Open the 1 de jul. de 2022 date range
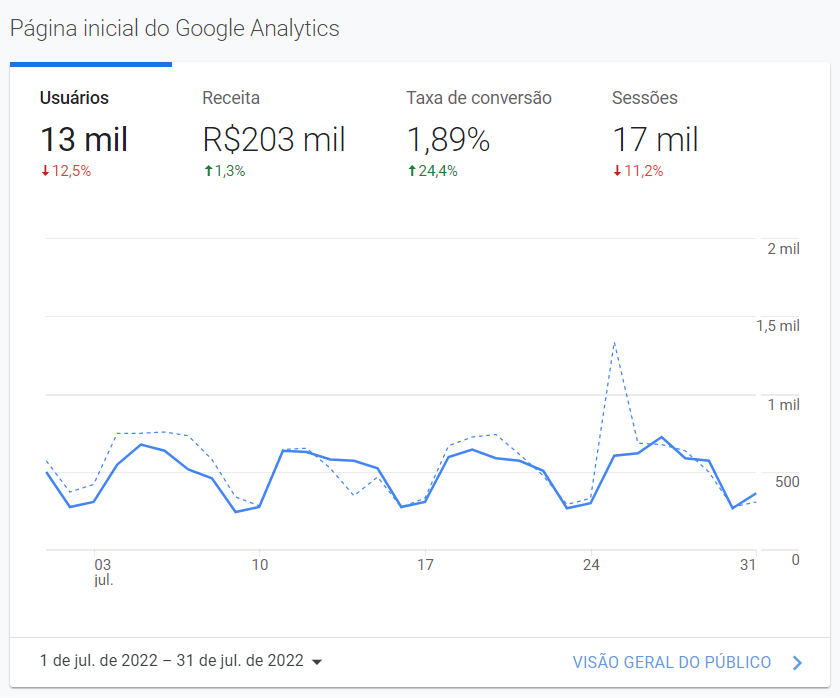Image resolution: width=840 pixels, height=698 pixels. point(171,661)
